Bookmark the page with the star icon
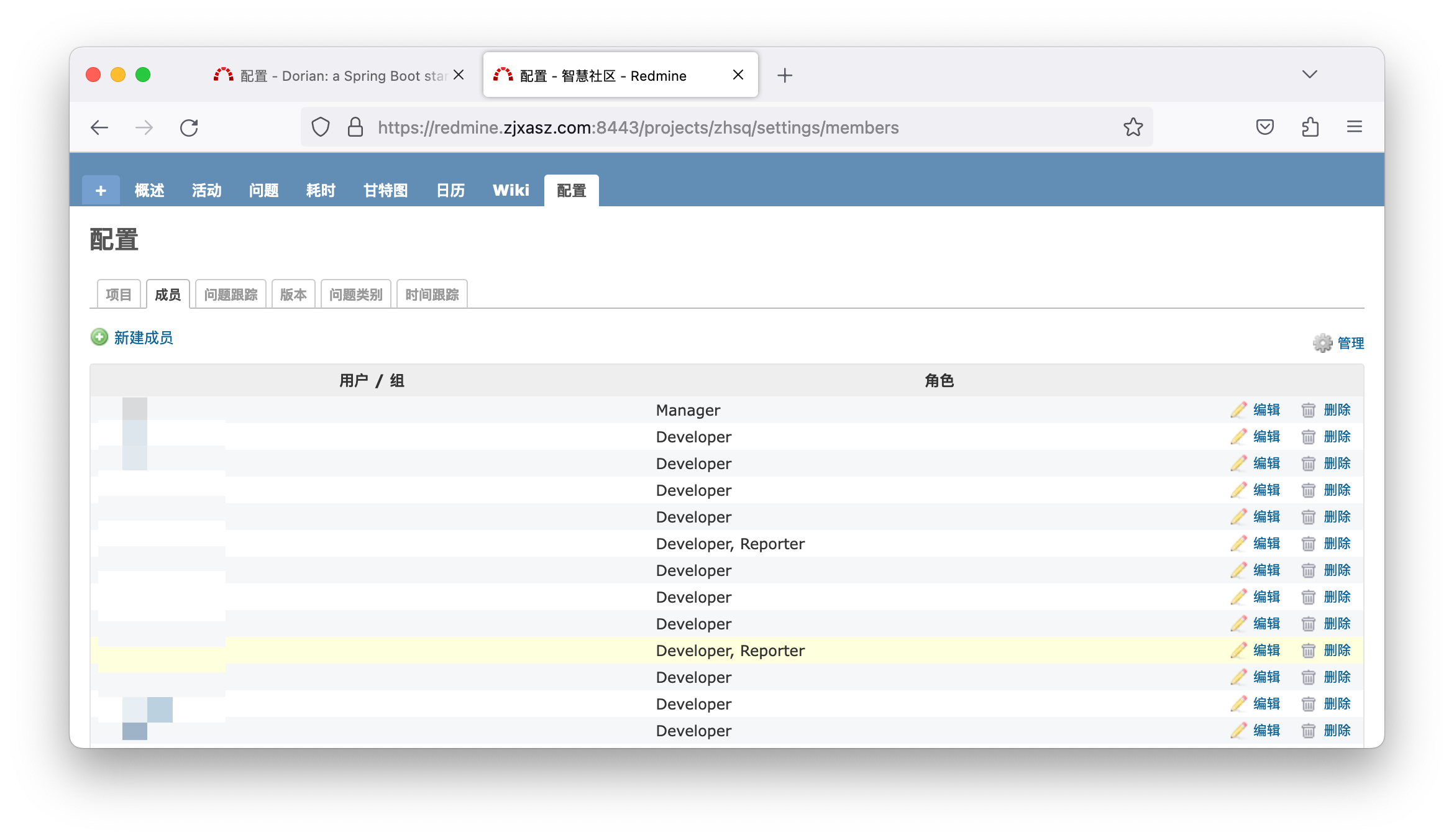 tap(1133, 127)
